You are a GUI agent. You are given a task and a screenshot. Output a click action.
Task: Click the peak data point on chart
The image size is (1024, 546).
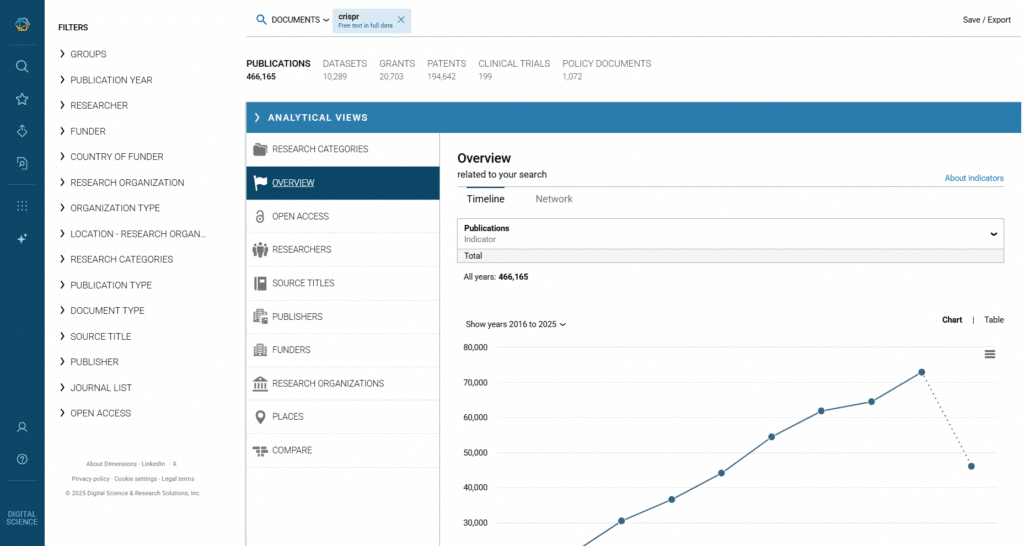point(921,372)
